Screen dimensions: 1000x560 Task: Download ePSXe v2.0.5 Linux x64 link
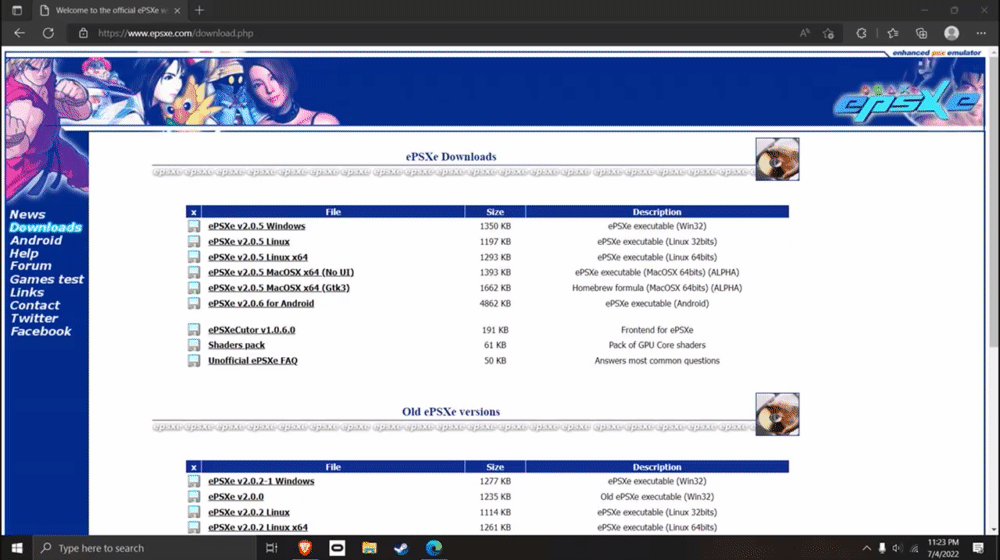pos(258,257)
